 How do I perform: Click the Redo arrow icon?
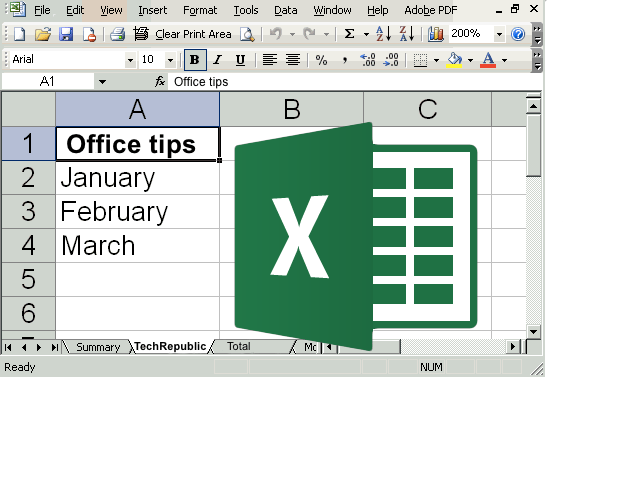pos(310,34)
